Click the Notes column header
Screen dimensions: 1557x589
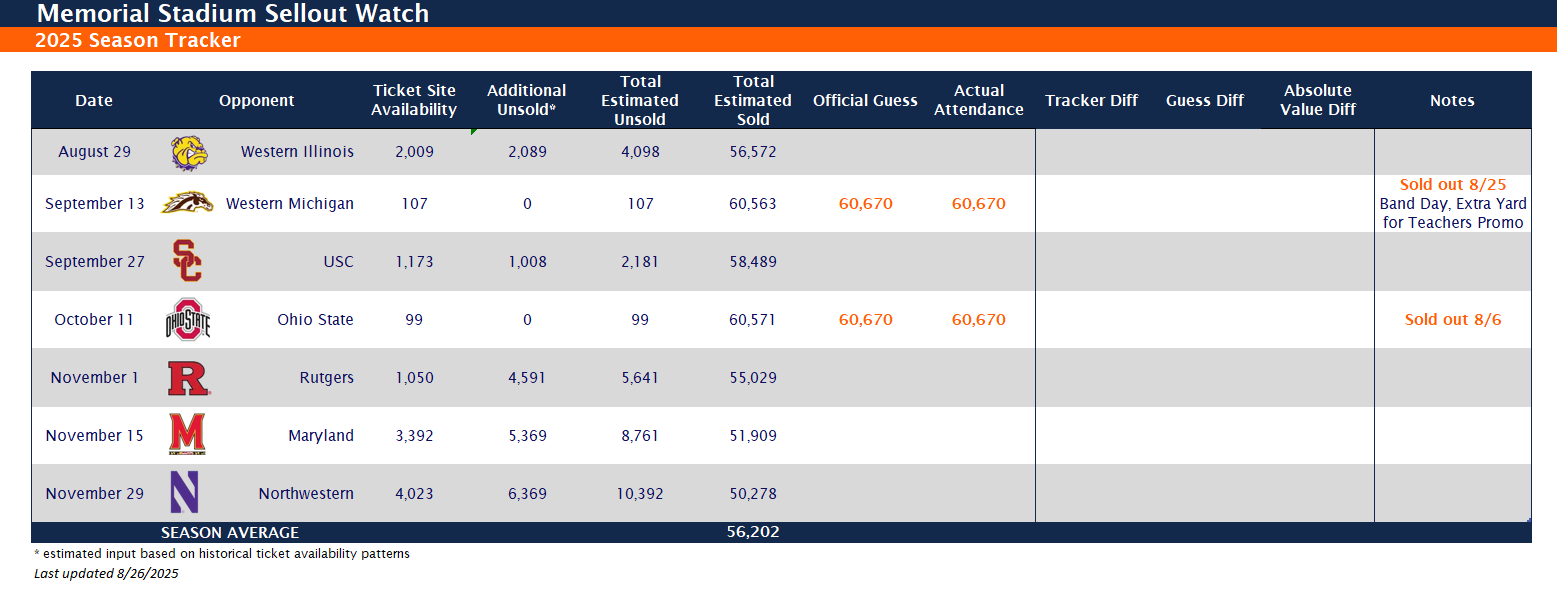click(1452, 100)
